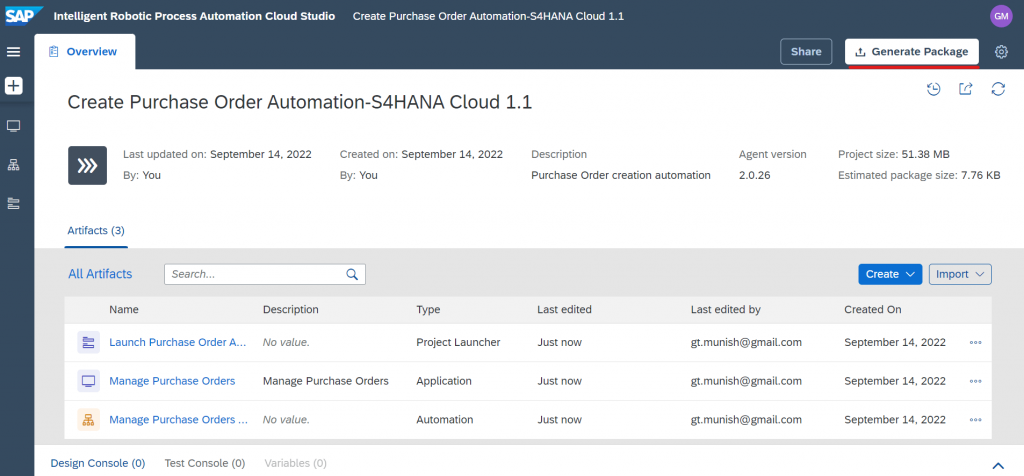The height and width of the screenshot is (476, 1024).
Task: Click the plus icon in the sidebar
Action: point(13,85)
